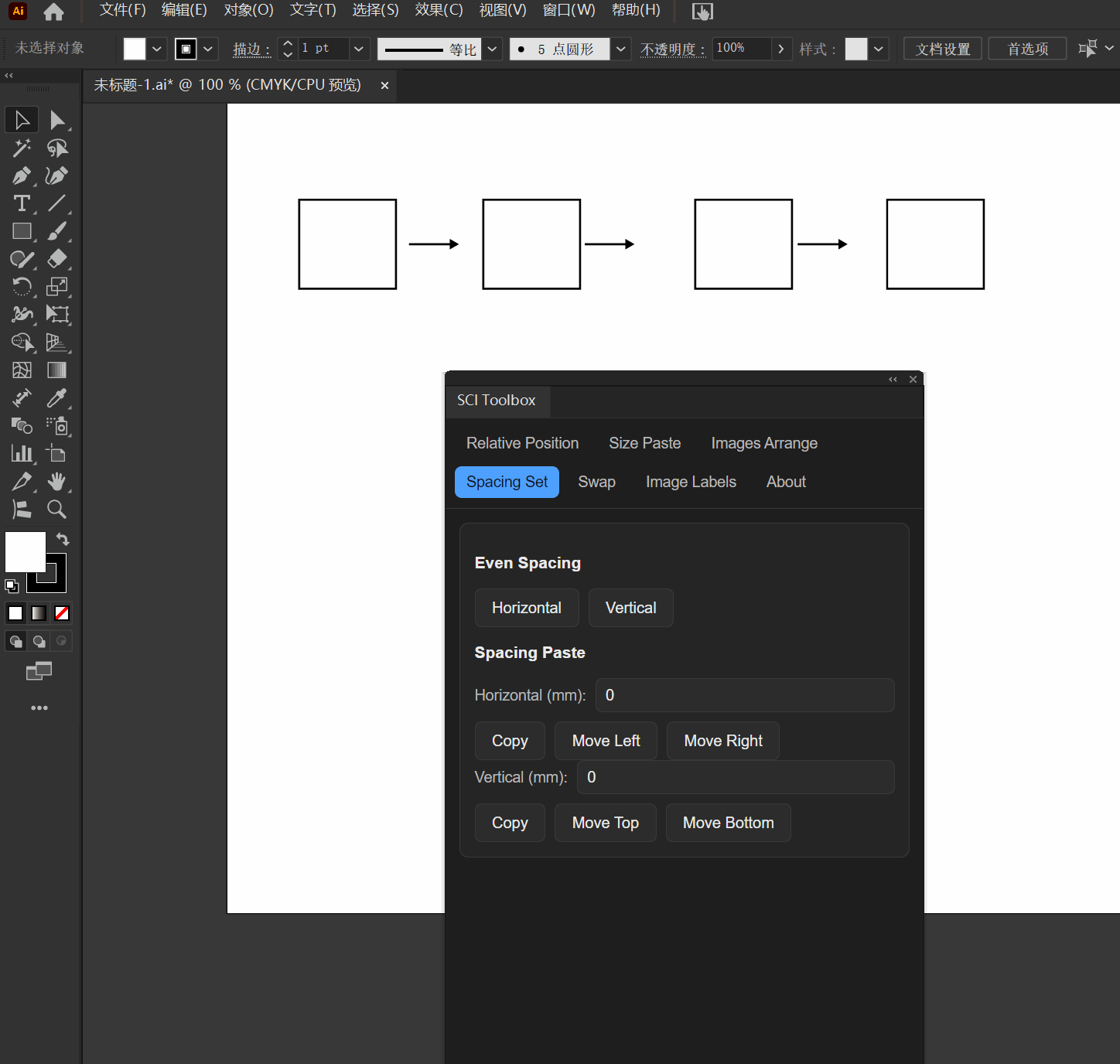Viewport: 1120px width, 1064px height.
Task: Select the Pen tool
Action: pyautogui.click(x=22, y=176)
